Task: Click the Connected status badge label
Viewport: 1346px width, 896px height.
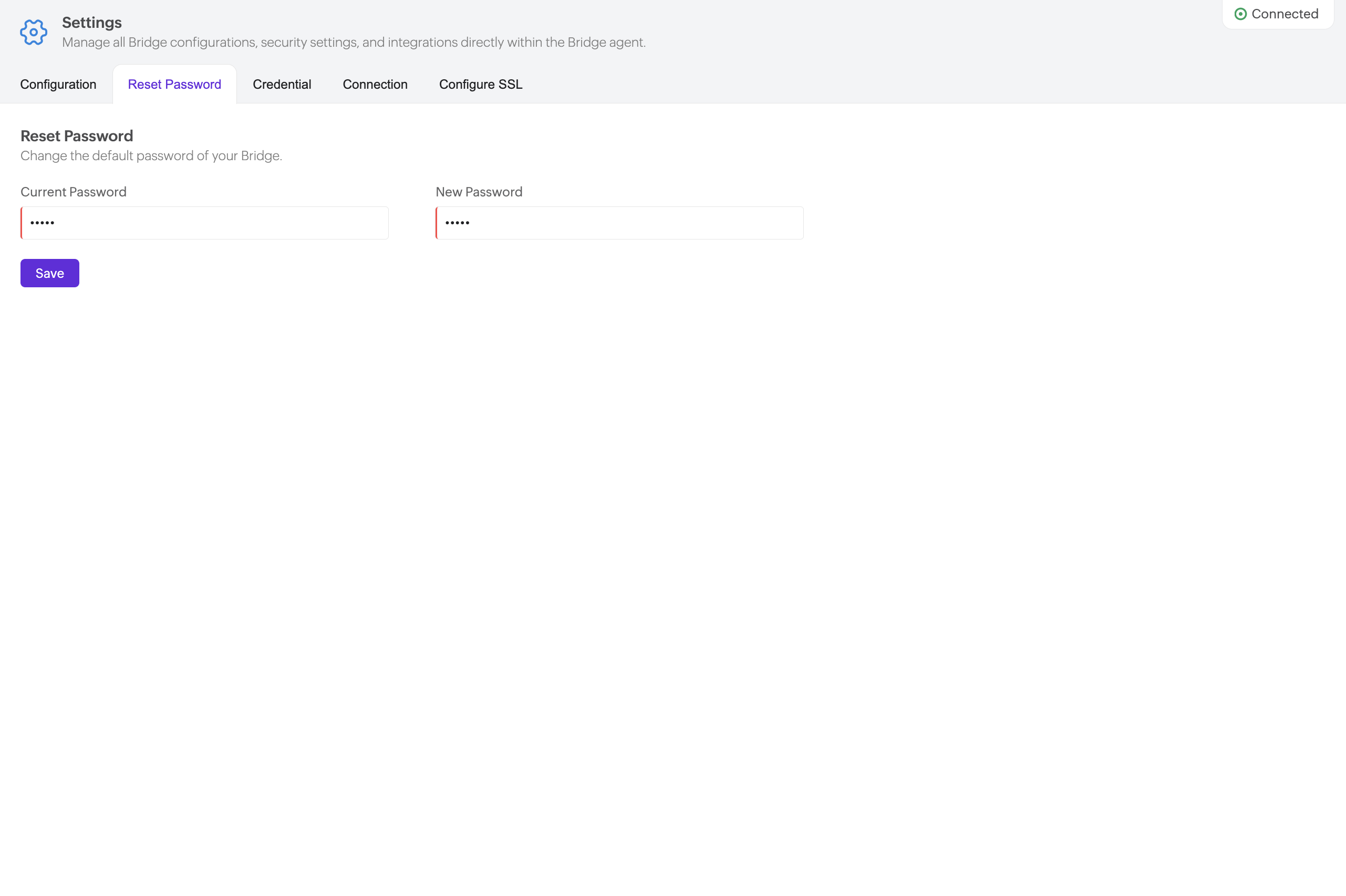Action: [1285, 14]
